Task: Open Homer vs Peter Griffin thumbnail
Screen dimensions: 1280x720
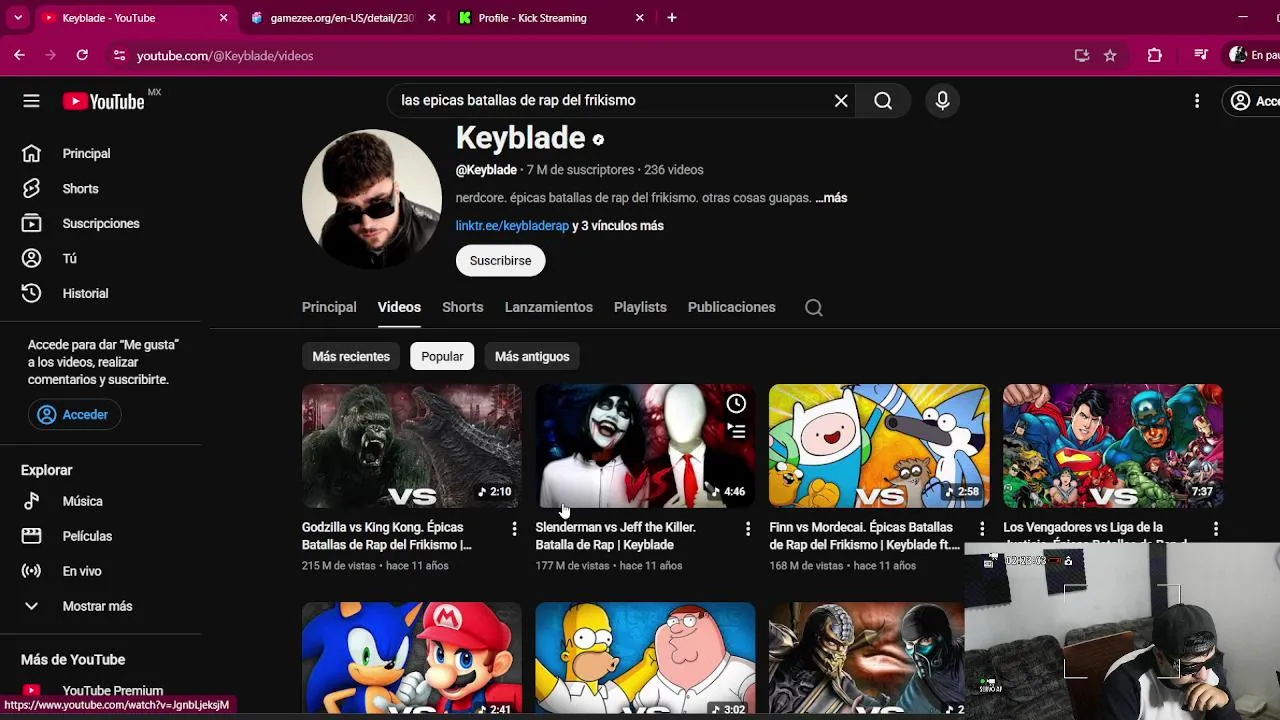Action: pos(645,658)
